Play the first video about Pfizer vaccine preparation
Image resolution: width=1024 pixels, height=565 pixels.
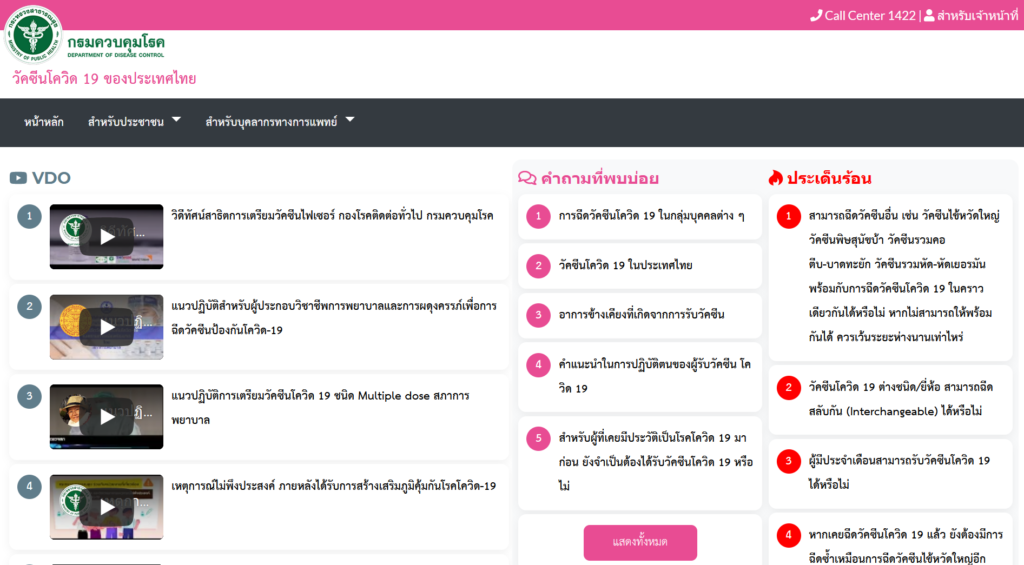coord(106,236)
